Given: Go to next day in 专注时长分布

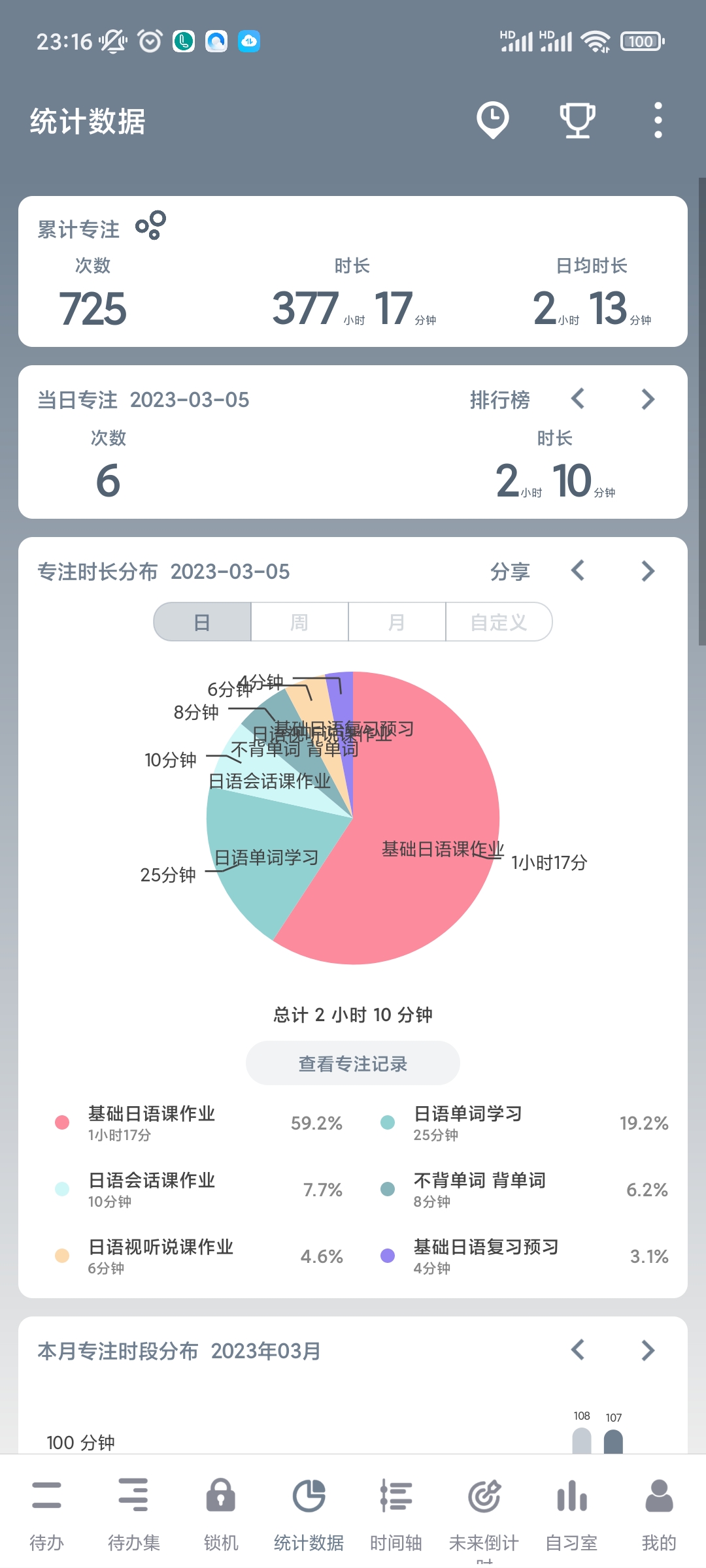Looking at the screenshot, I should 648,571.
